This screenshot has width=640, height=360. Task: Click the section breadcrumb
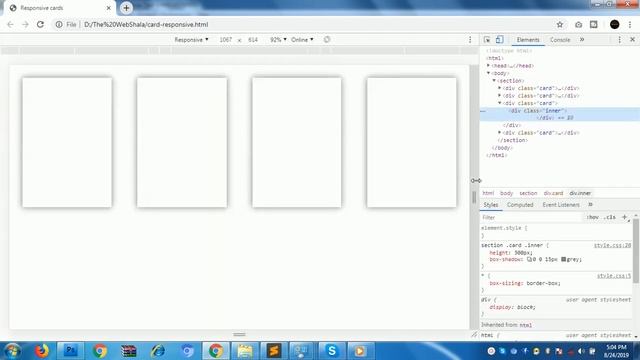click(x=528, y=193)
